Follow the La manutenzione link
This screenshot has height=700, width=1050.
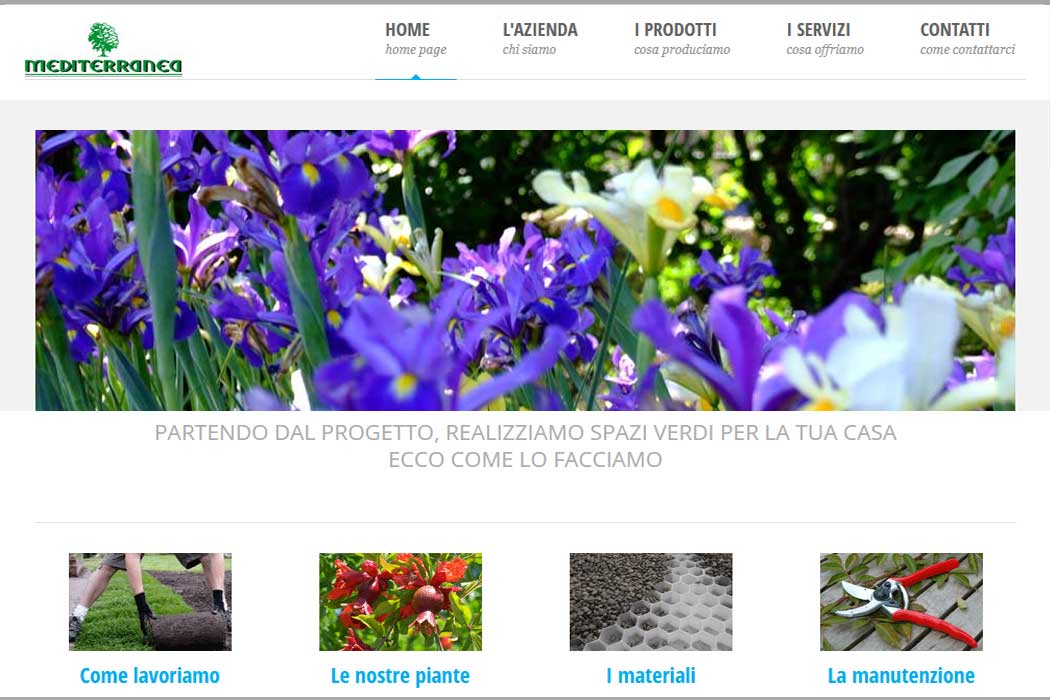point(901,676)
